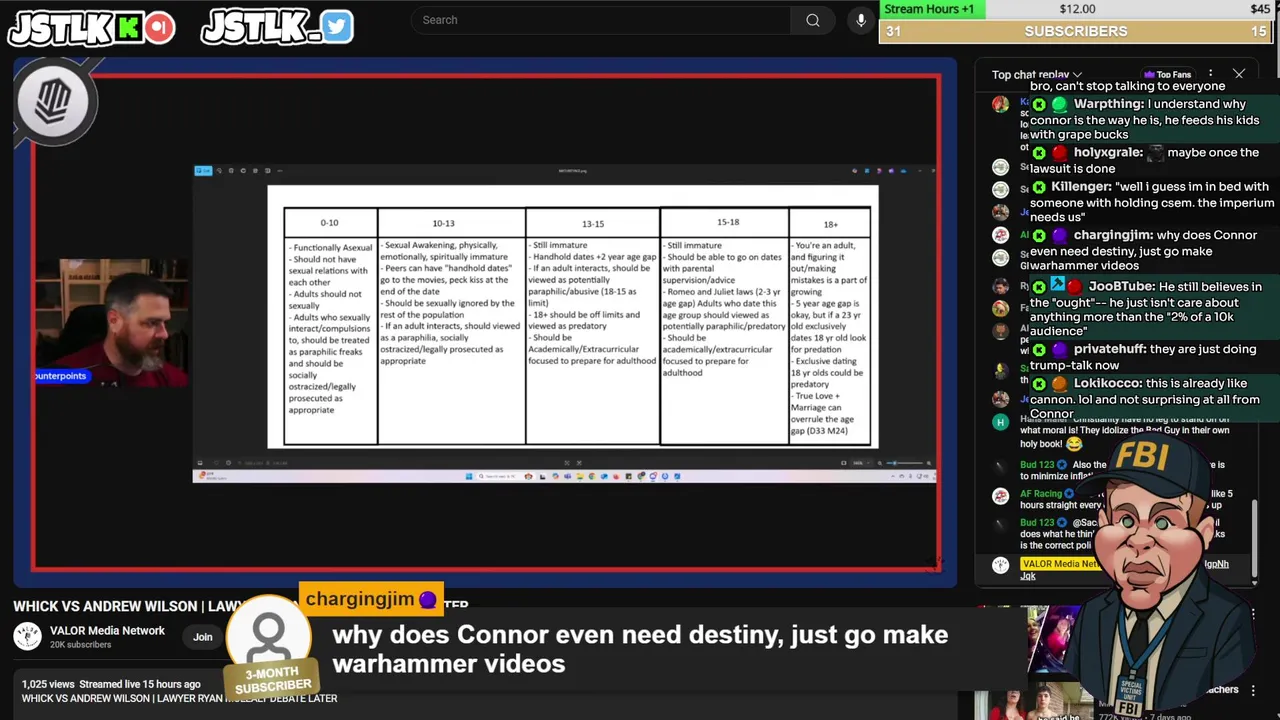
Task: Click the 1,025 views streamed info
Action: [112, 684]
